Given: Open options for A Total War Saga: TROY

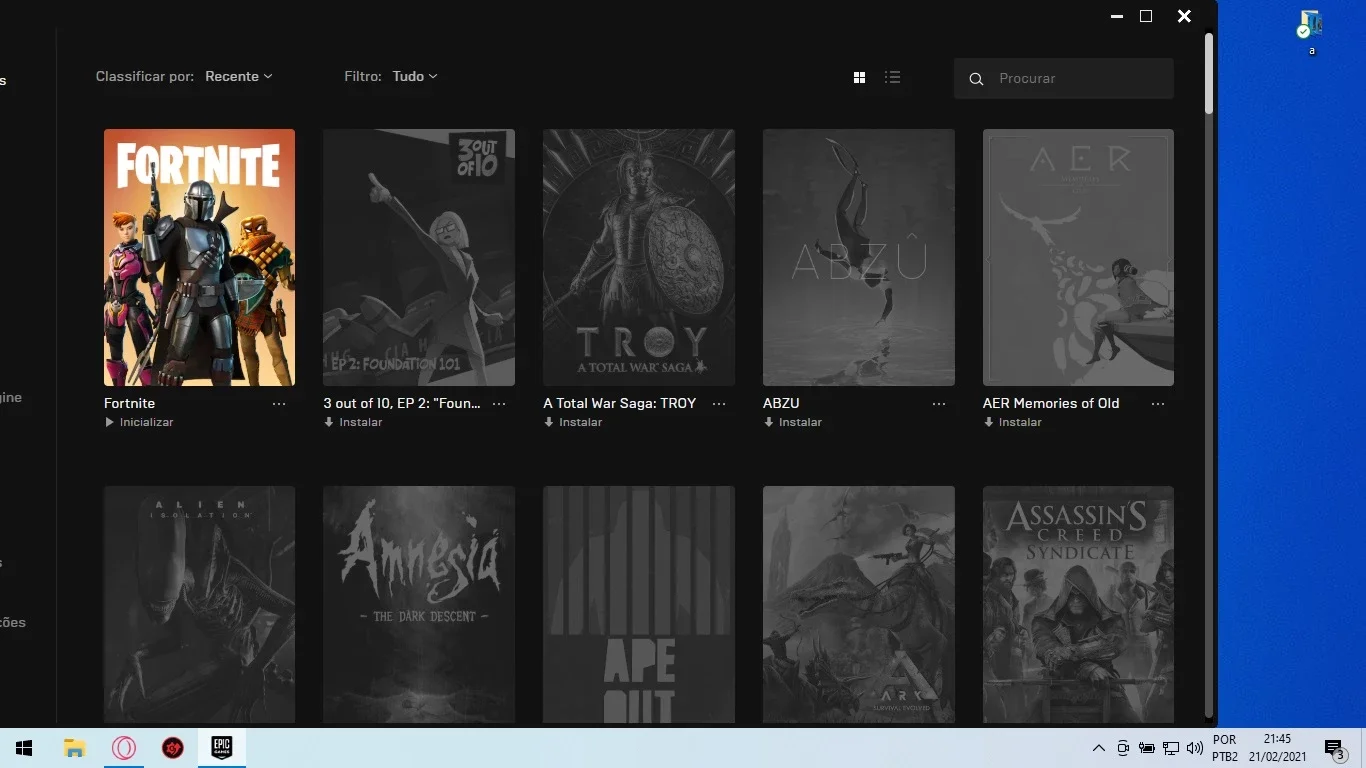Looking at the screenshot, I should point(719,404).
